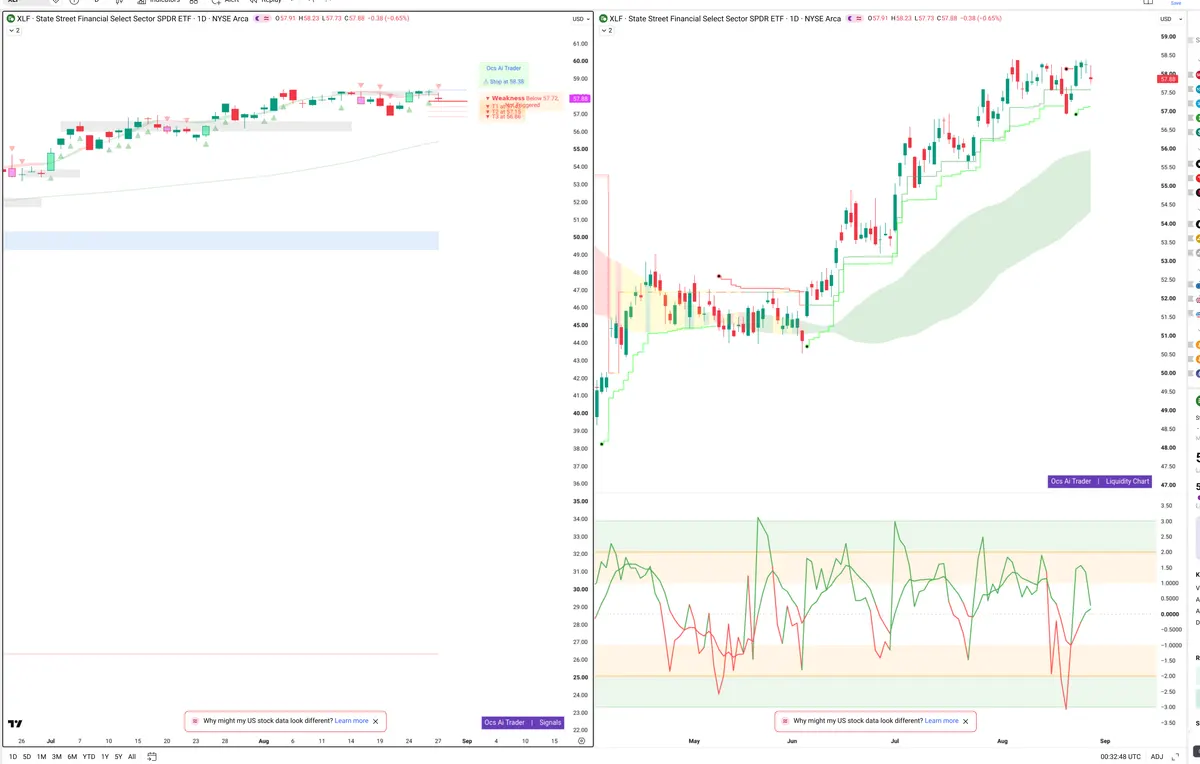Viewport: 1200px width, 764px height.
Task: Click the Weakness Below 57.72 label
Action: (522, 98)
